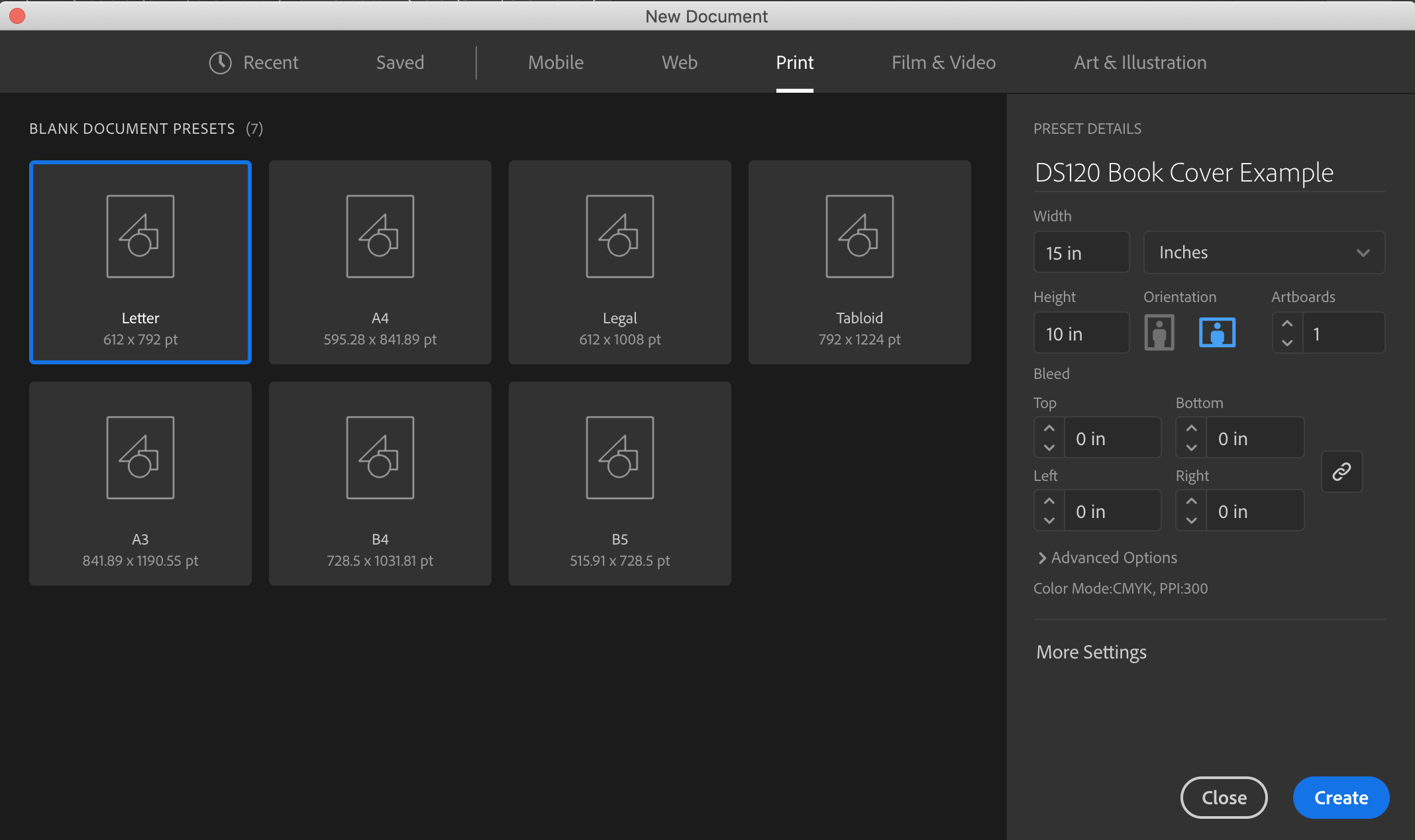Viewport: 1415px width, 840px height.
Task: Increase the Top bleed value
Action: (x=1049, y=429)
